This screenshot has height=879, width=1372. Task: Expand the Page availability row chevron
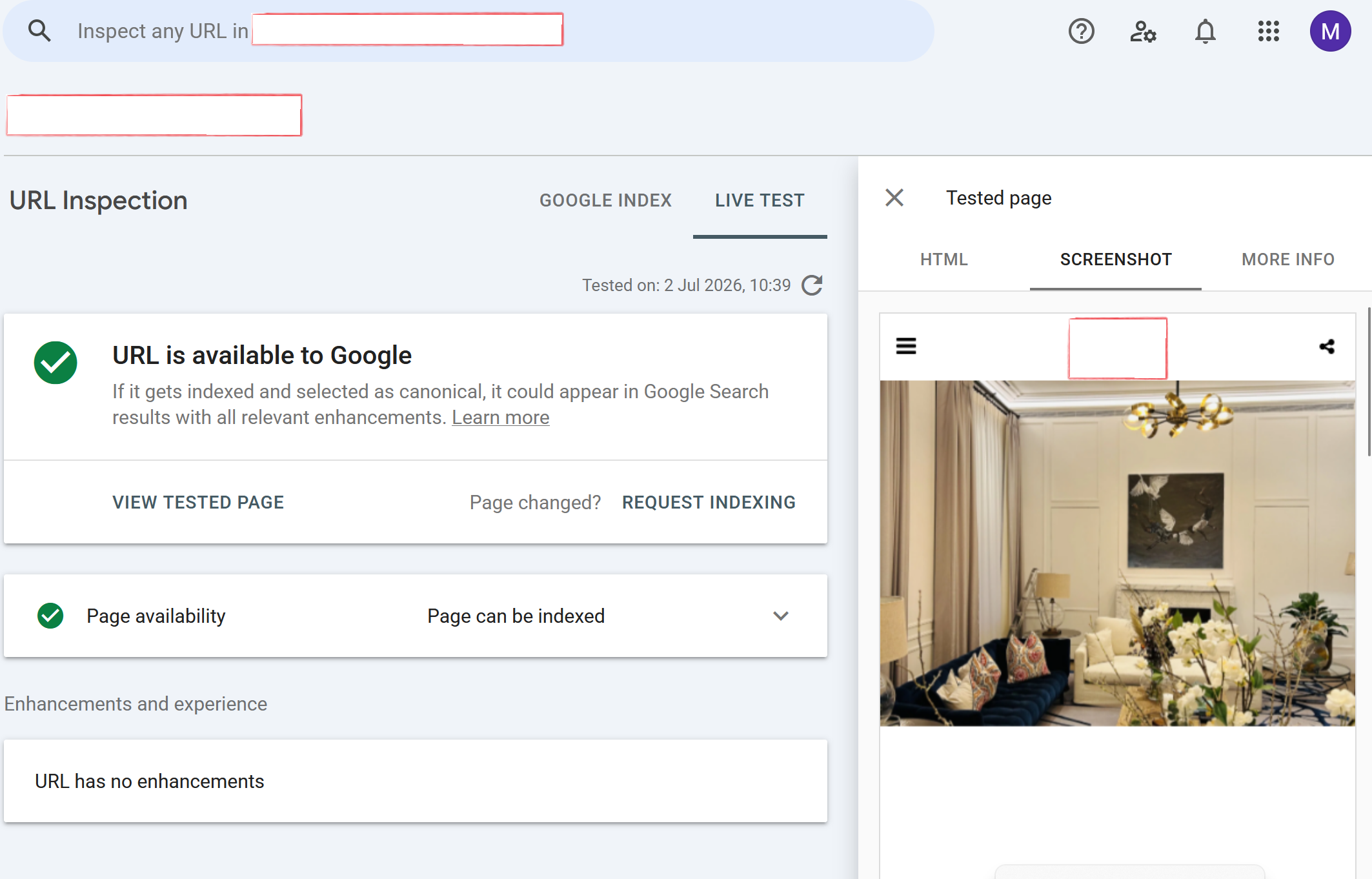tap(781, 616)
